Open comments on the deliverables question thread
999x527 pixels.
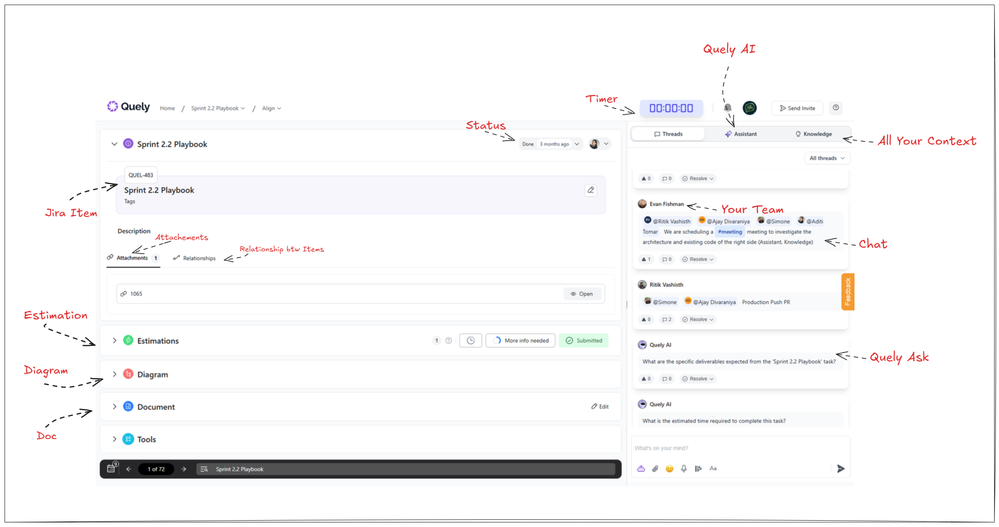tap(666, 379)
